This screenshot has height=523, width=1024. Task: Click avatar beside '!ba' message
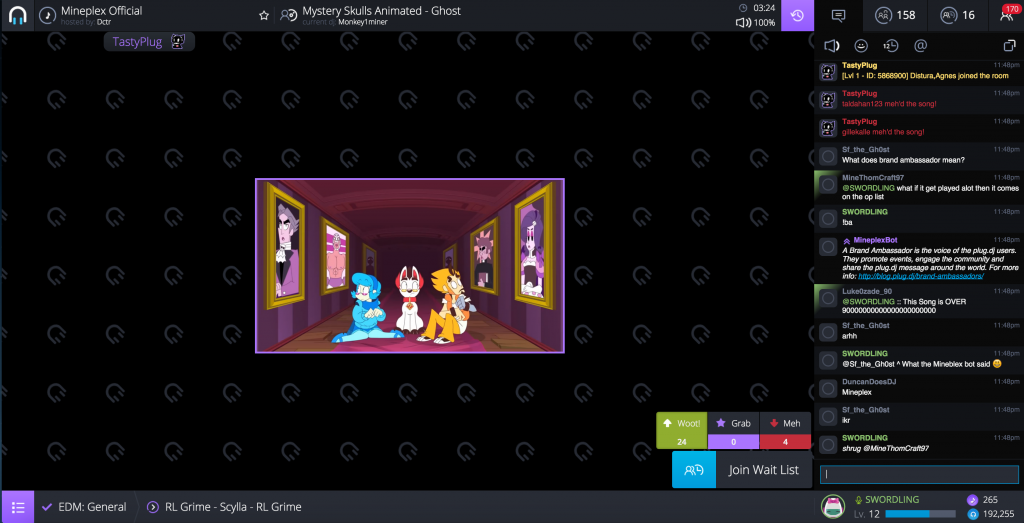tap(828, 219)
